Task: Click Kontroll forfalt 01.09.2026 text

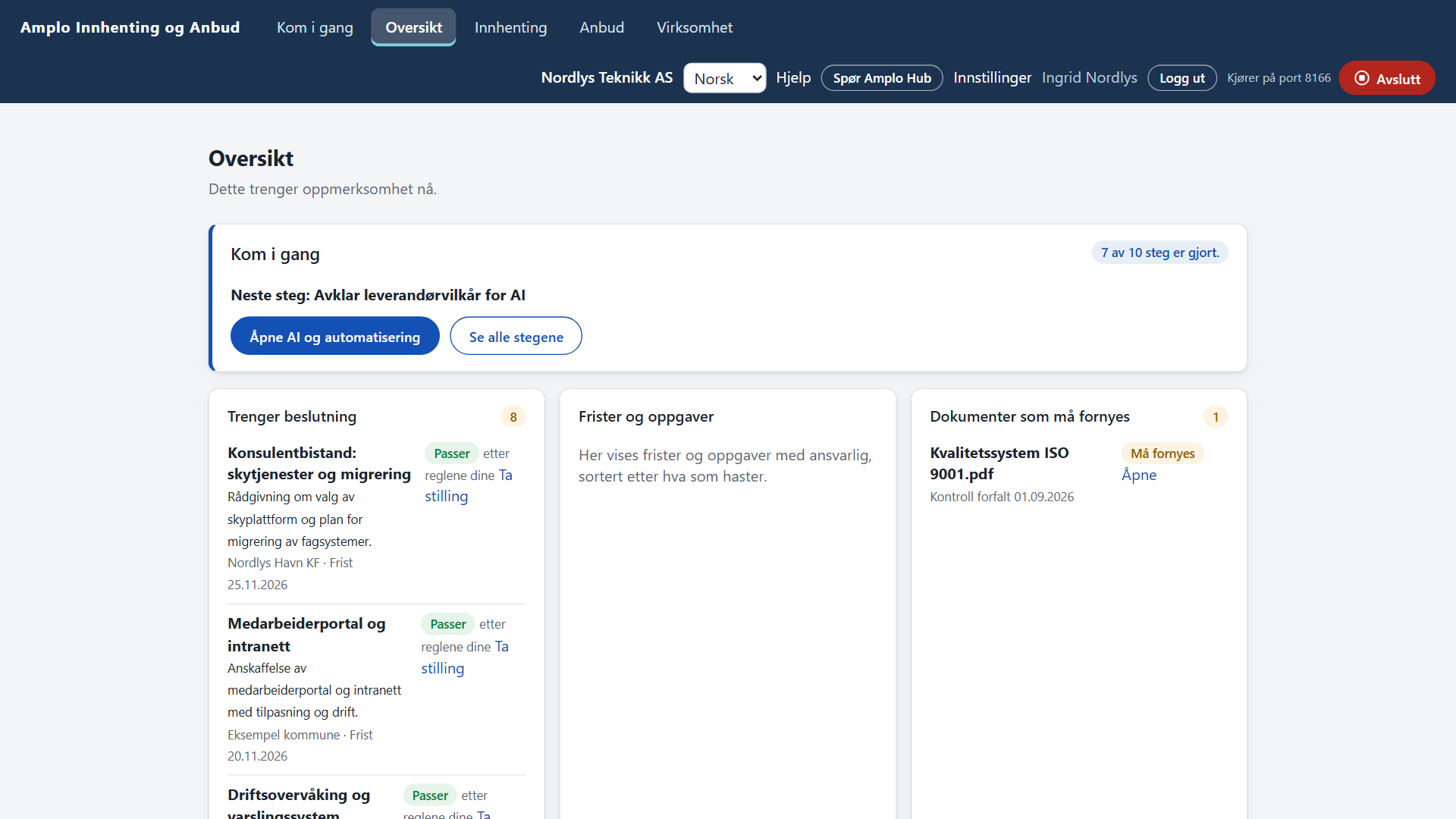Action: pos(1001,497)
